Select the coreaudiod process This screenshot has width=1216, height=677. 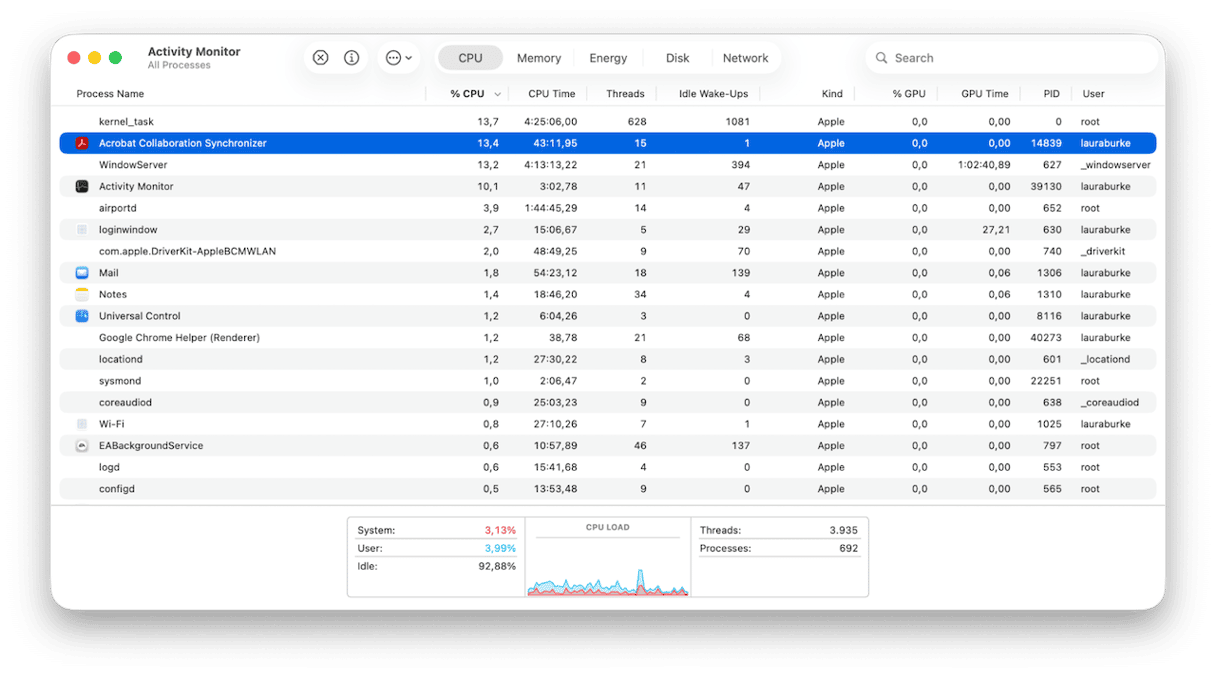point(608,402)
